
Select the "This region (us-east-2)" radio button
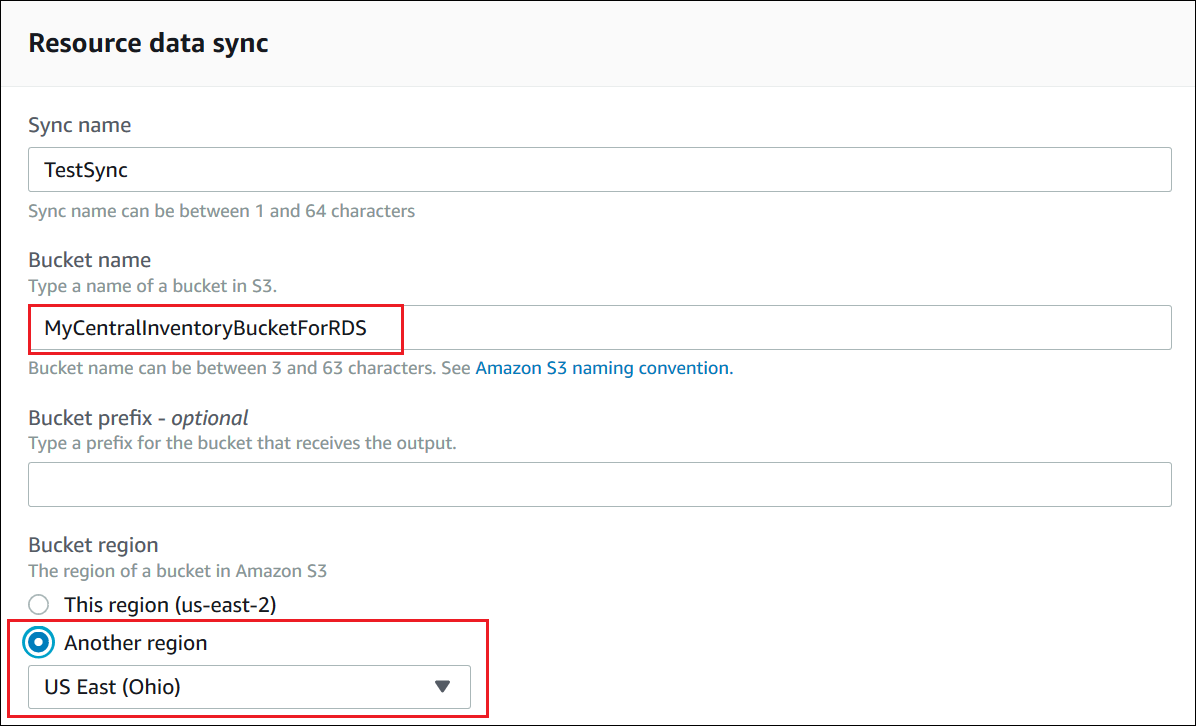click(x=38, y=604)
